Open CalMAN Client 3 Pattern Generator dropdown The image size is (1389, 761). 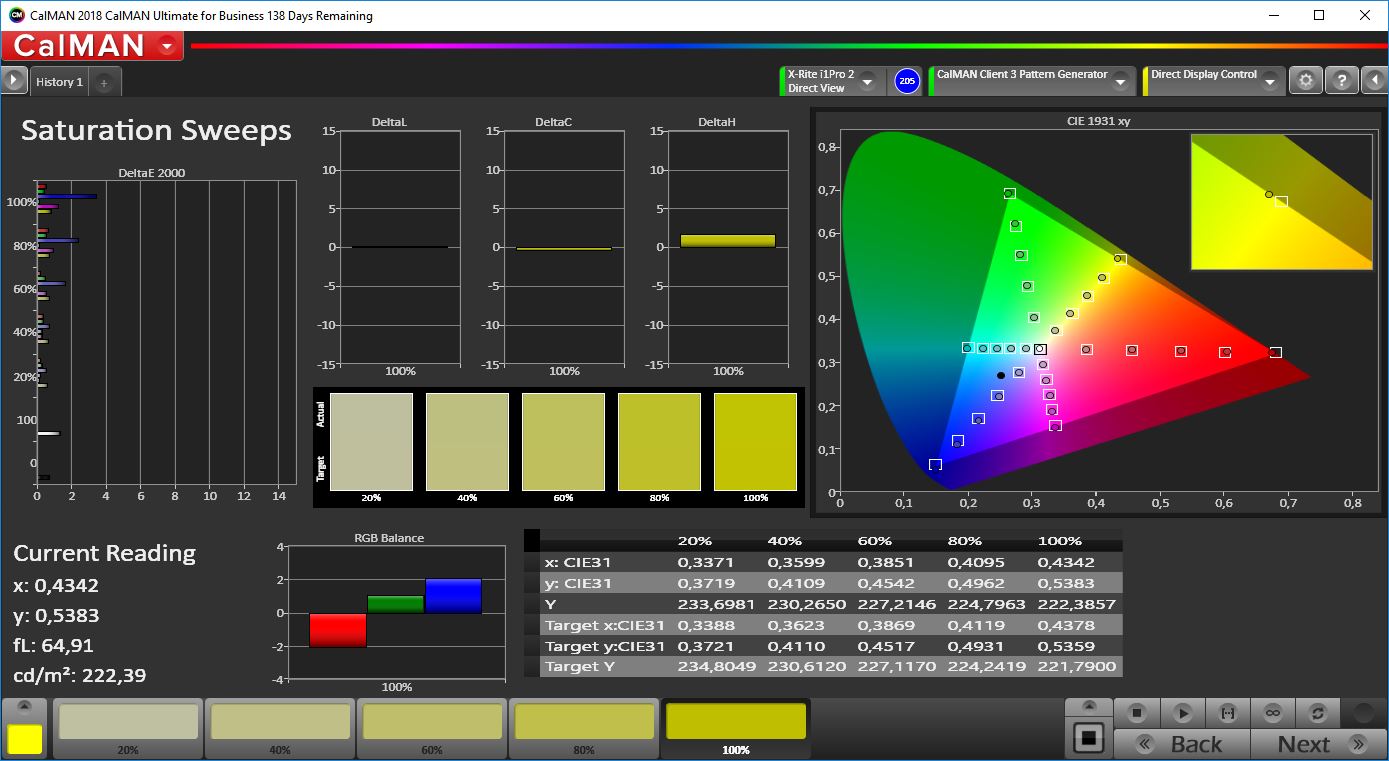click(x=1120, y=82)
